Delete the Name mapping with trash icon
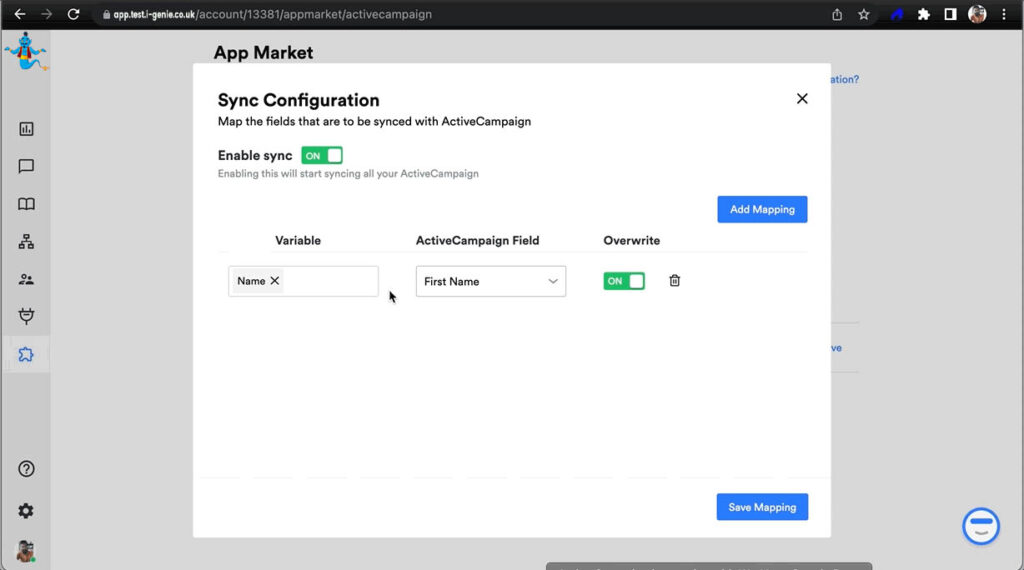Screen dimensions: 1024x570 674,281
